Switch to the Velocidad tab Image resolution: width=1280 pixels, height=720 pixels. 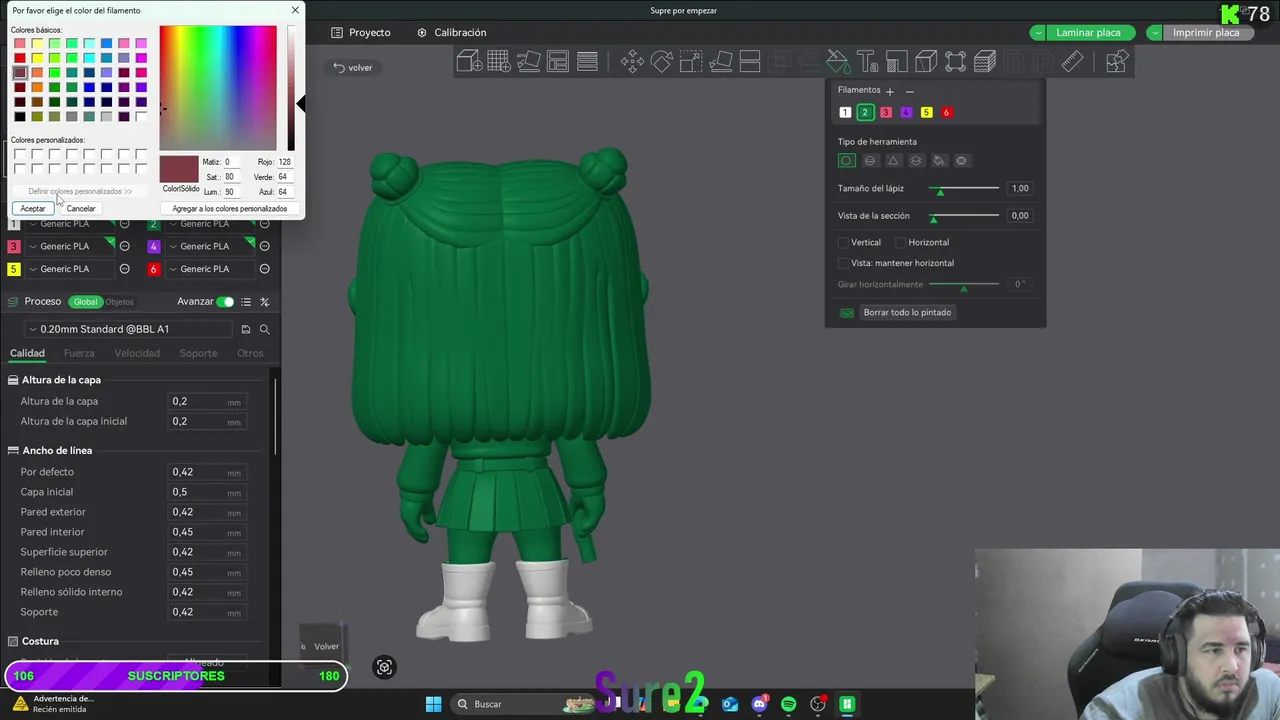(x=137, y=353)
